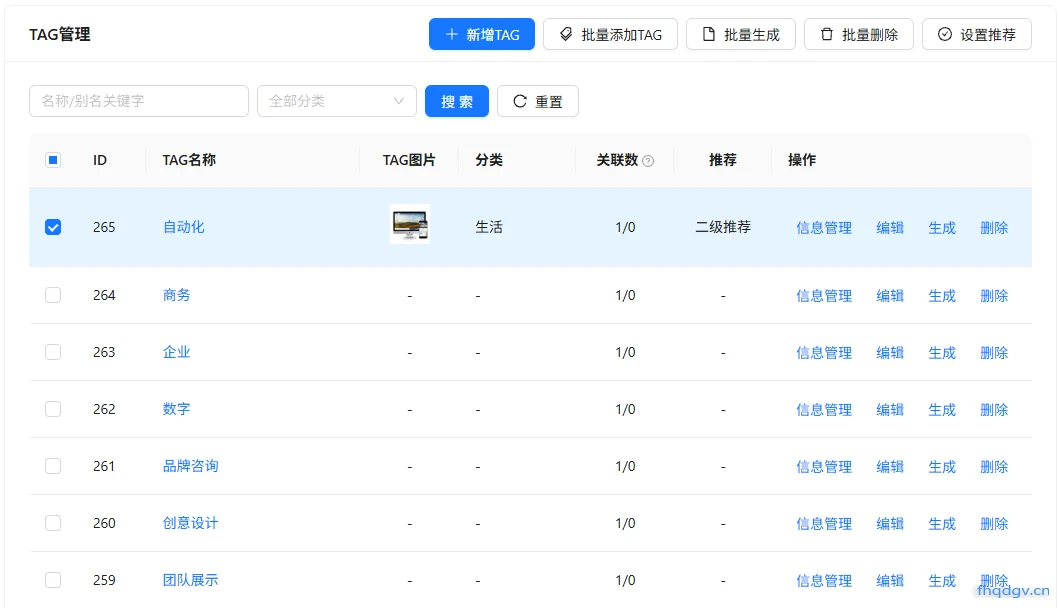
Task: Click the 设置推荐 button
Action: 977,34
